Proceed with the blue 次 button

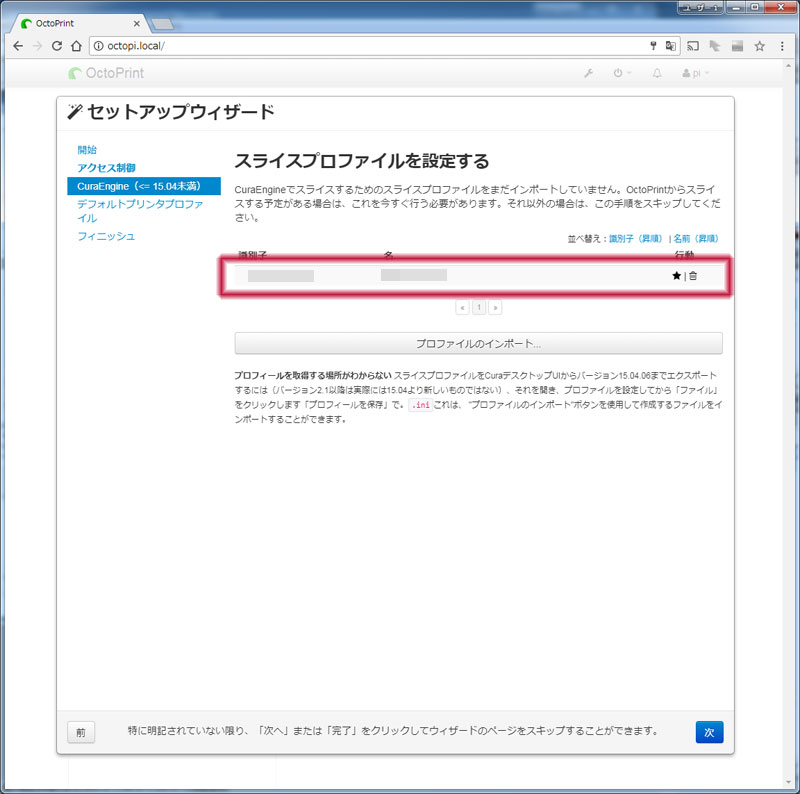[709, 732]
